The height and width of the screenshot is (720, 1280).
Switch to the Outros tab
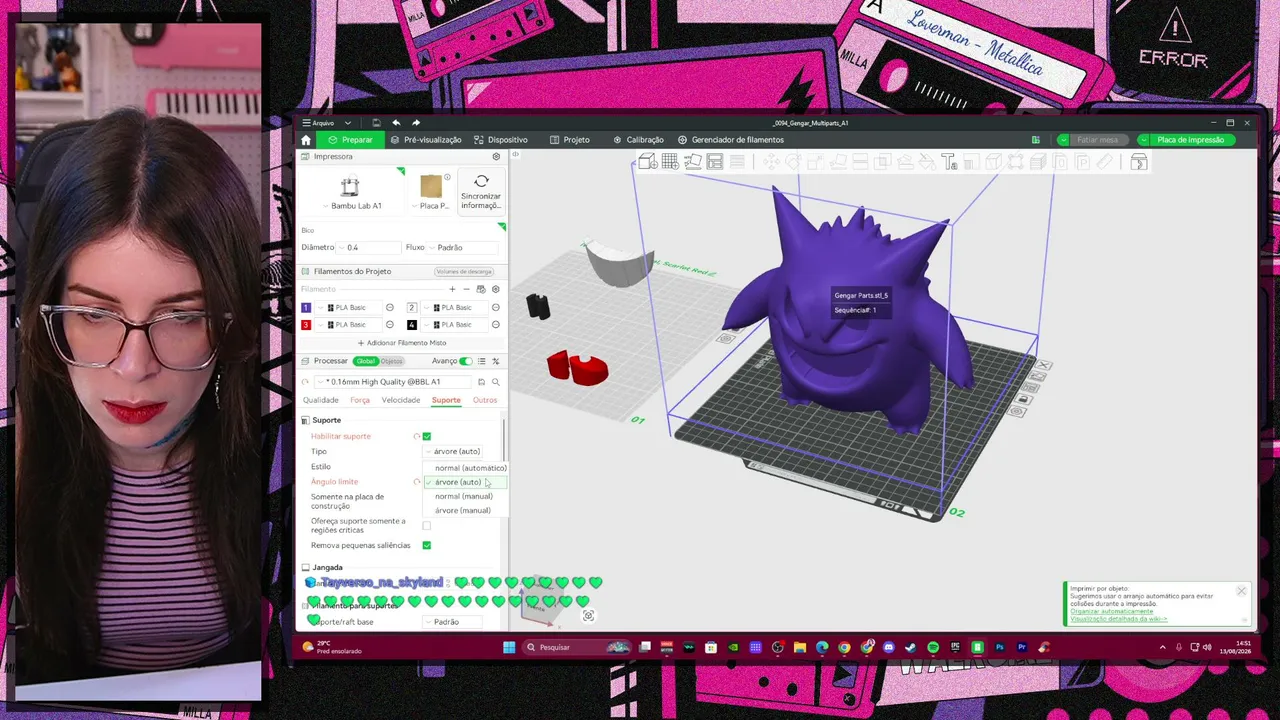tap(485, 400)
